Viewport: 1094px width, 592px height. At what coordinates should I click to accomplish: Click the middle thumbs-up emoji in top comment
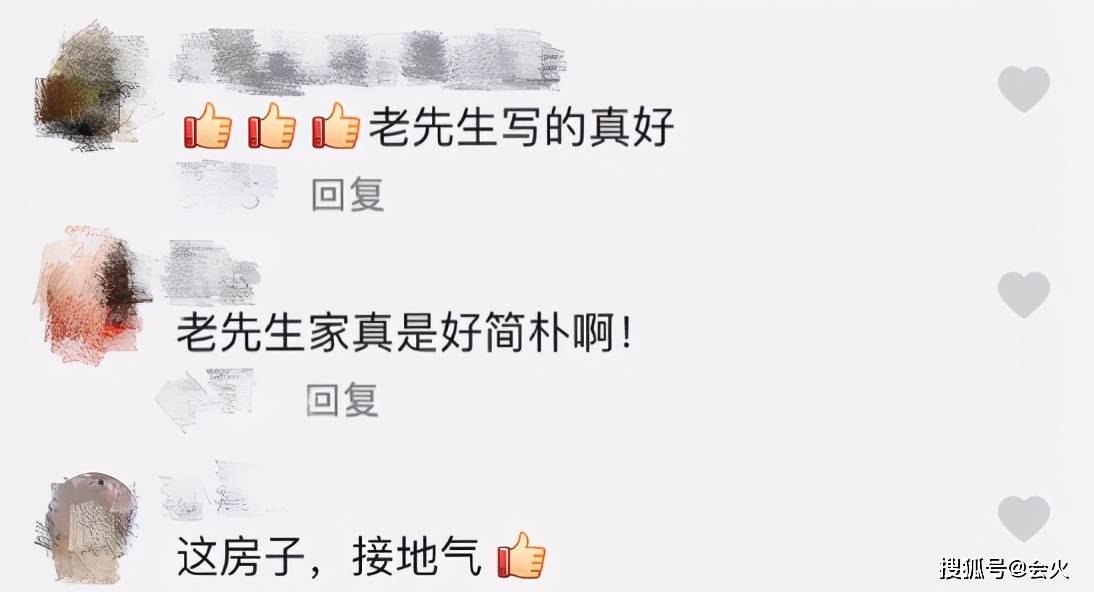pos(271,126)
